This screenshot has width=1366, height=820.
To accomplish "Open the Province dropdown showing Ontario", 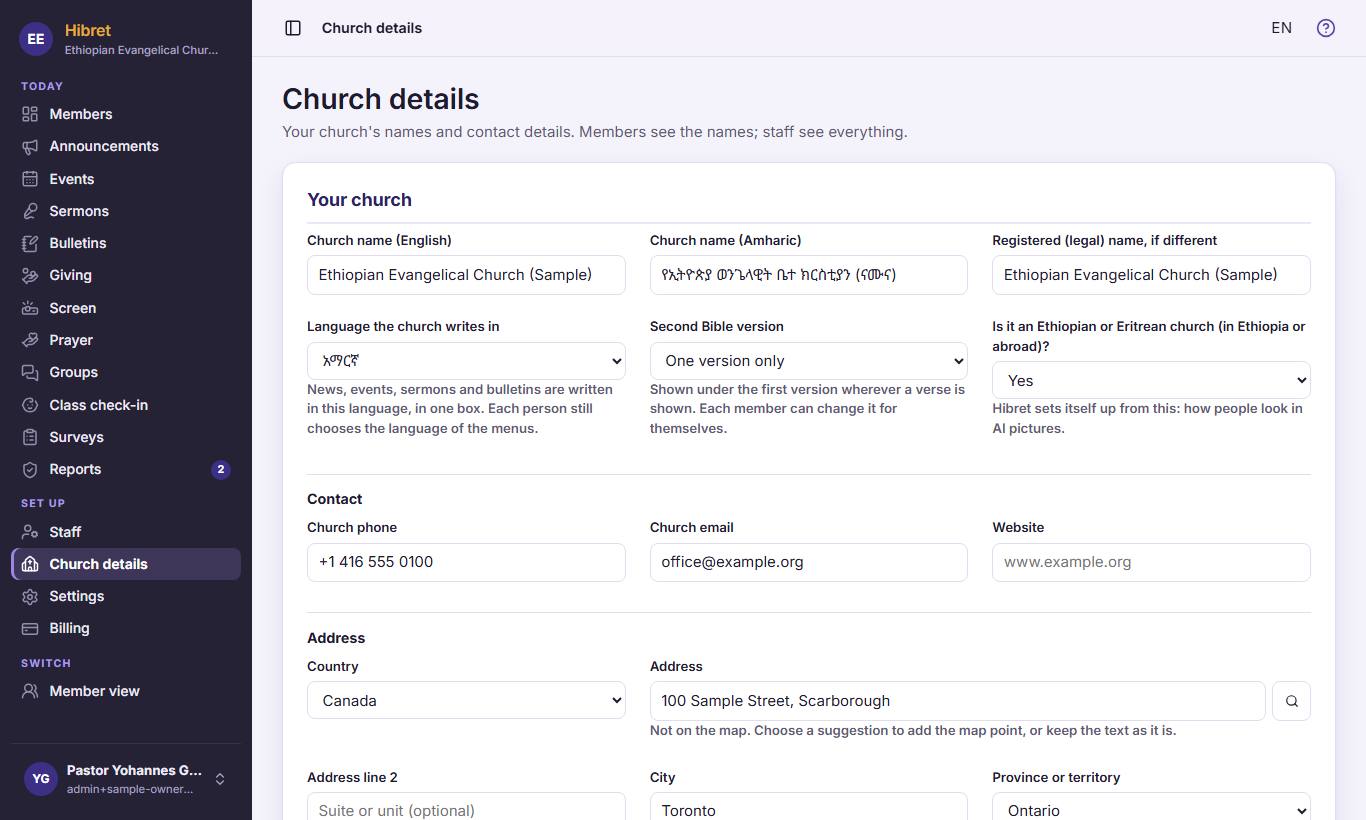I will point(1151,809).
